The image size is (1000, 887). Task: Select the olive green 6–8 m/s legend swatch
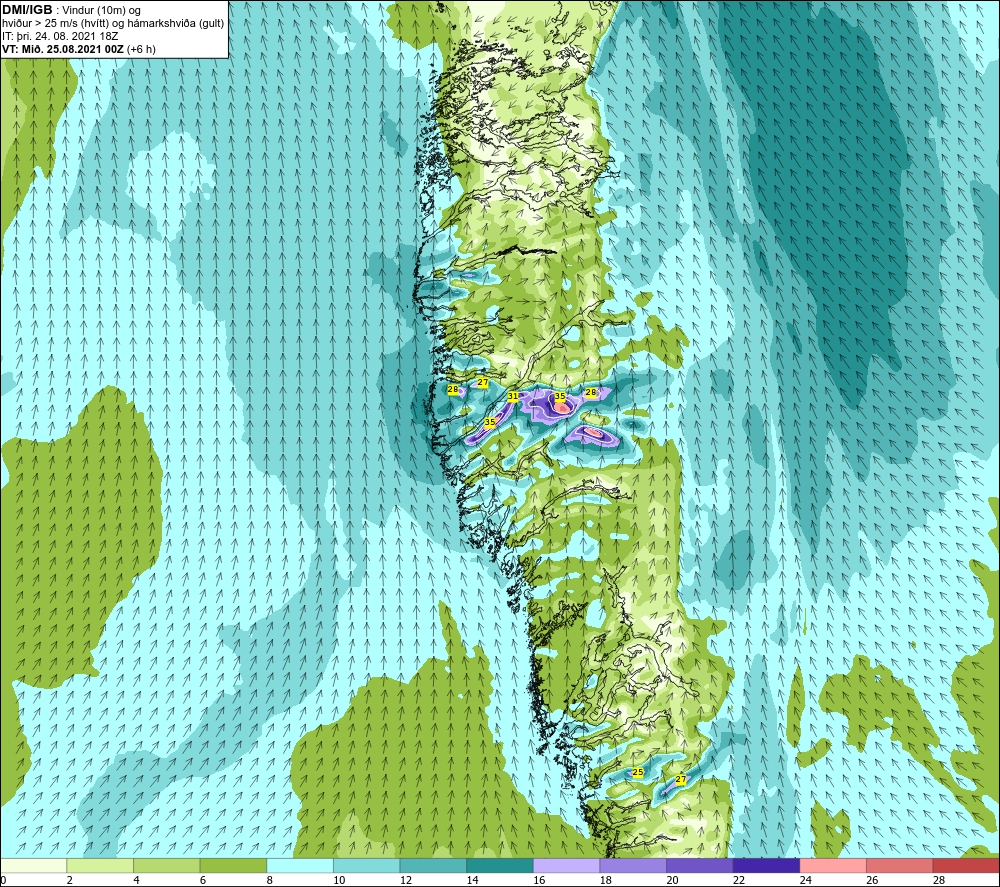tap(233, 865)
